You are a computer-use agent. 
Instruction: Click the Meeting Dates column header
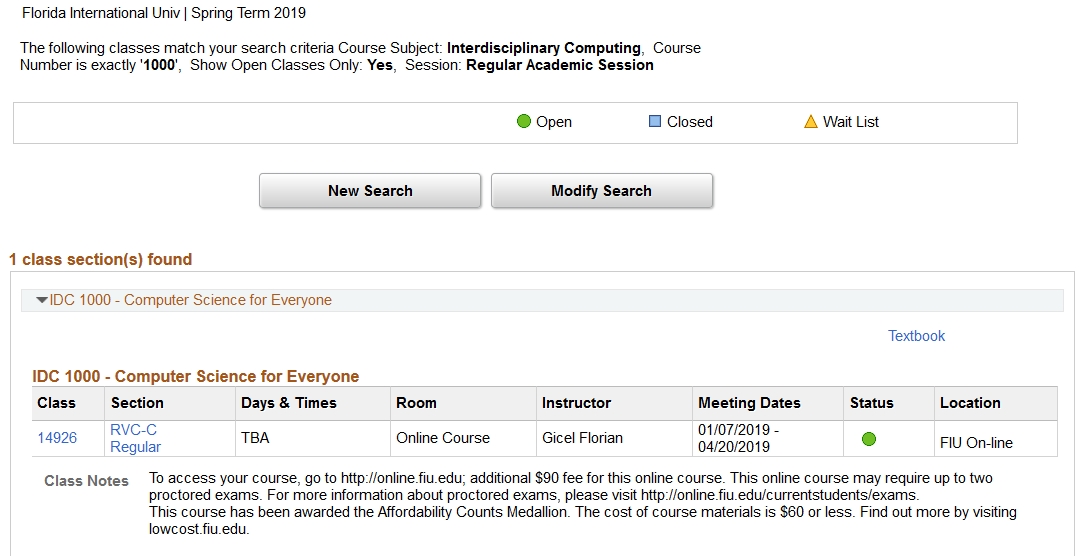pos(749,403)
